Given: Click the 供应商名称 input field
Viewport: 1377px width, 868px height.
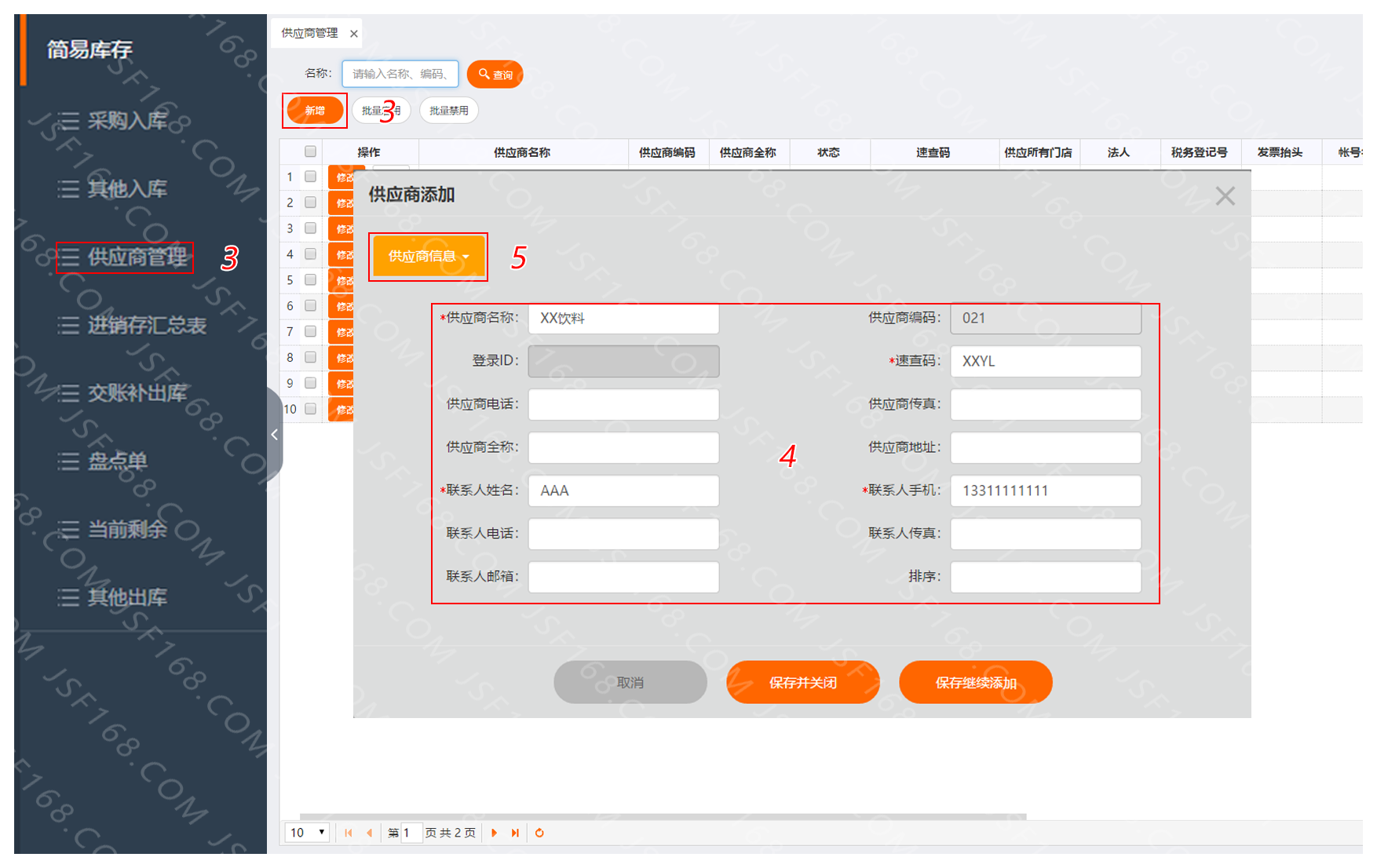Looking at the screenshot, I should 623,318.
